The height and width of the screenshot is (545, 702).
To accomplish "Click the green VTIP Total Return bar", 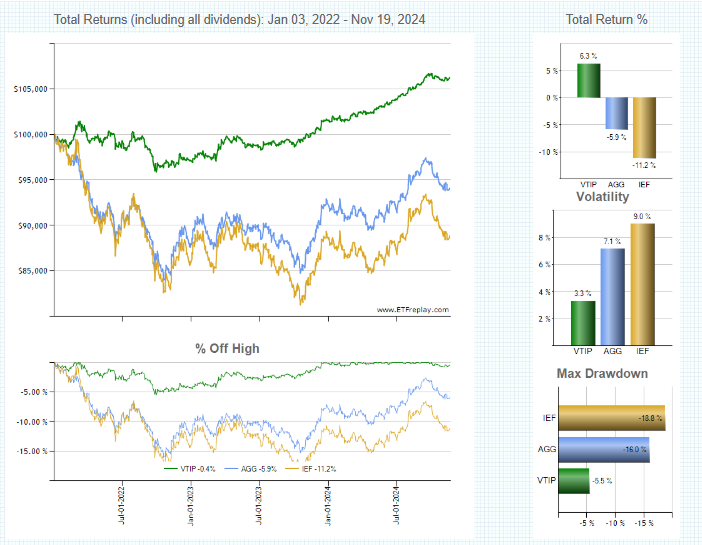I will 588,80.
